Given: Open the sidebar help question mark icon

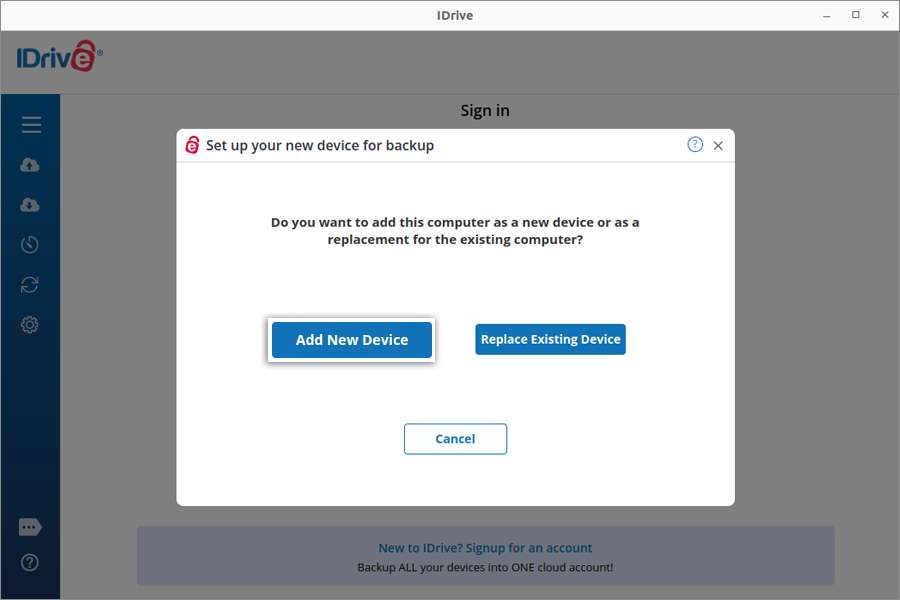Looking at the screenshot, I should [x=30, y=563].
